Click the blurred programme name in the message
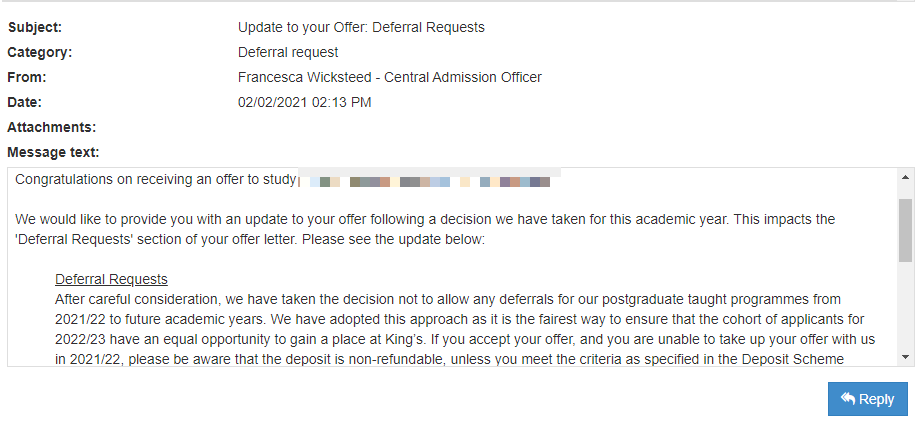 tap(430, 182)
